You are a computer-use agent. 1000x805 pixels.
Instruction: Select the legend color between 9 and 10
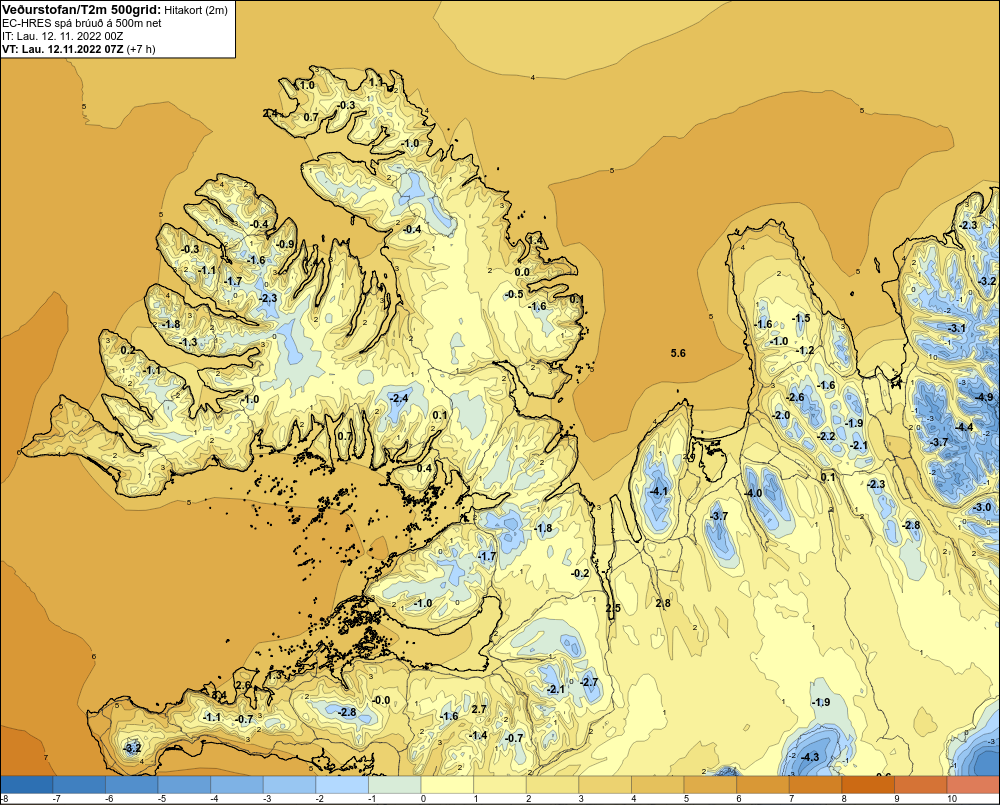(920, 784)
